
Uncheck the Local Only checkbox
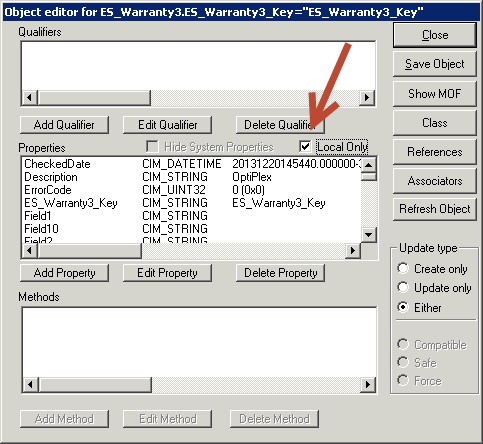coord(305,146)
